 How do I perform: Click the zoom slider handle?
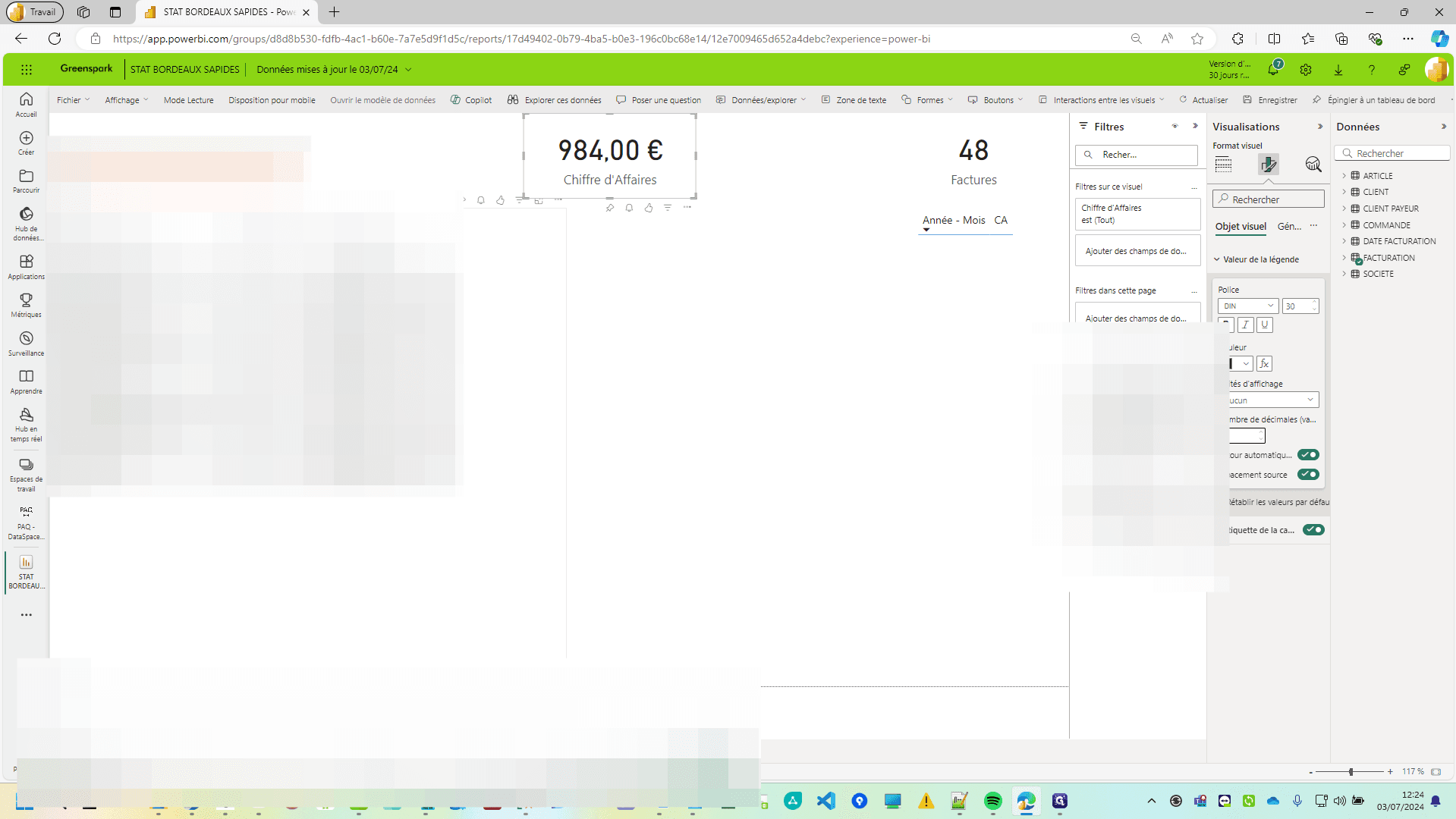[1351, 772]
